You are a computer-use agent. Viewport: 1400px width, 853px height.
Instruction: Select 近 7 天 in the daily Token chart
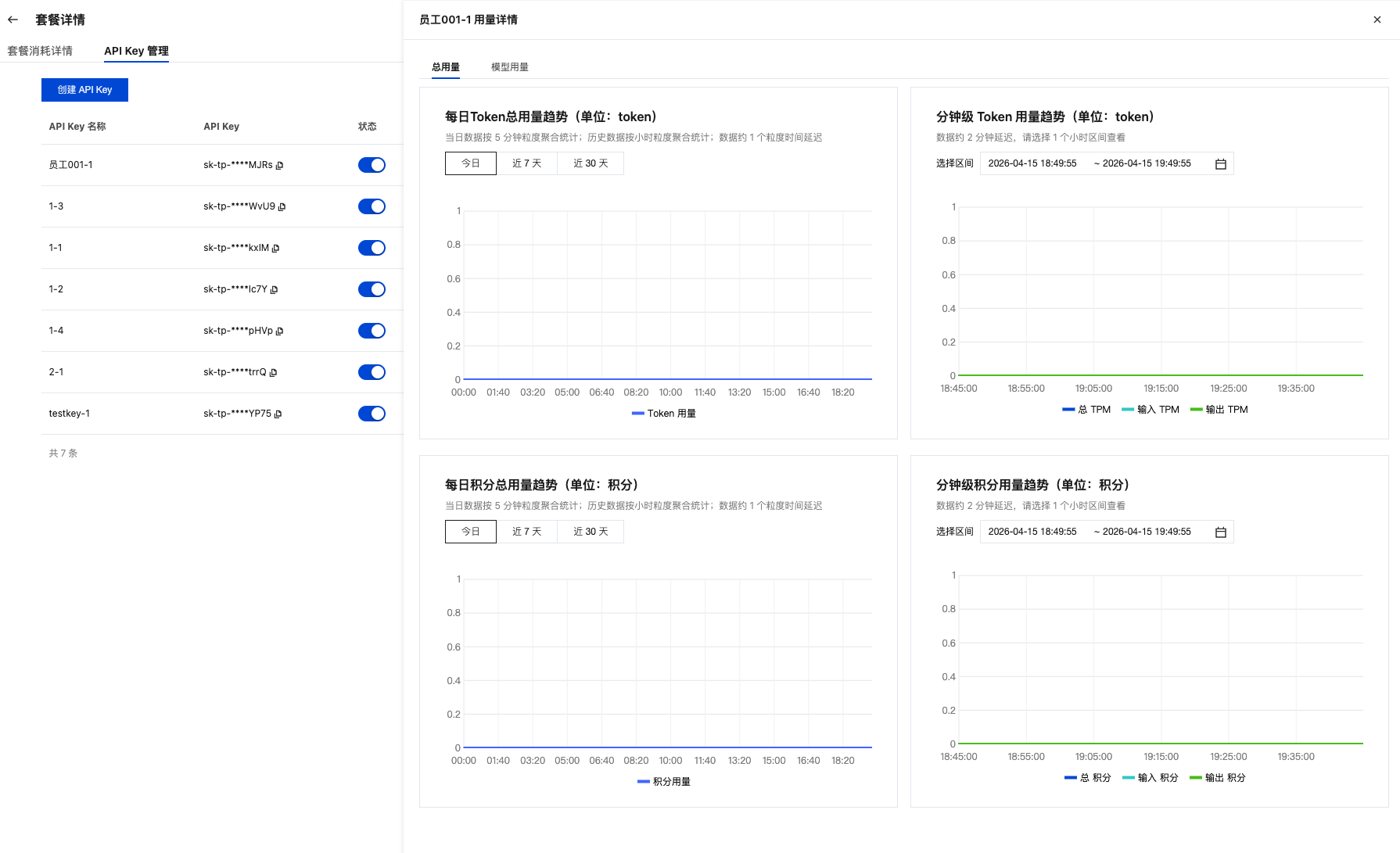coord(526,163)
